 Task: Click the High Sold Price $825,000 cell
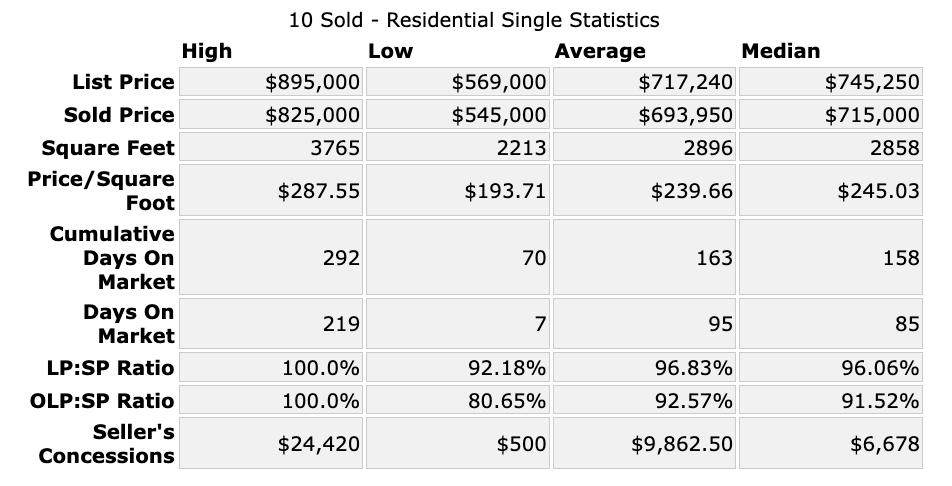pyautogui.click(x=271, y=115)
